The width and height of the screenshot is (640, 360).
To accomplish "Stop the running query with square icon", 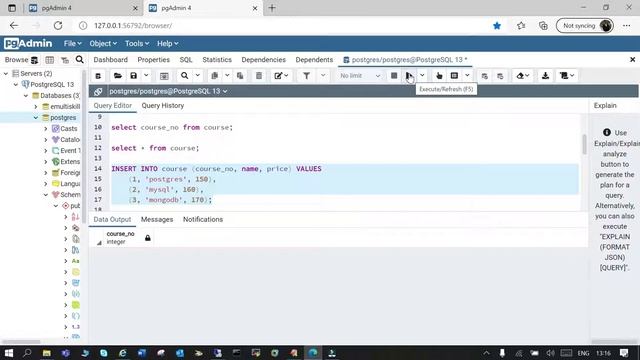I will tap(394, 76).
